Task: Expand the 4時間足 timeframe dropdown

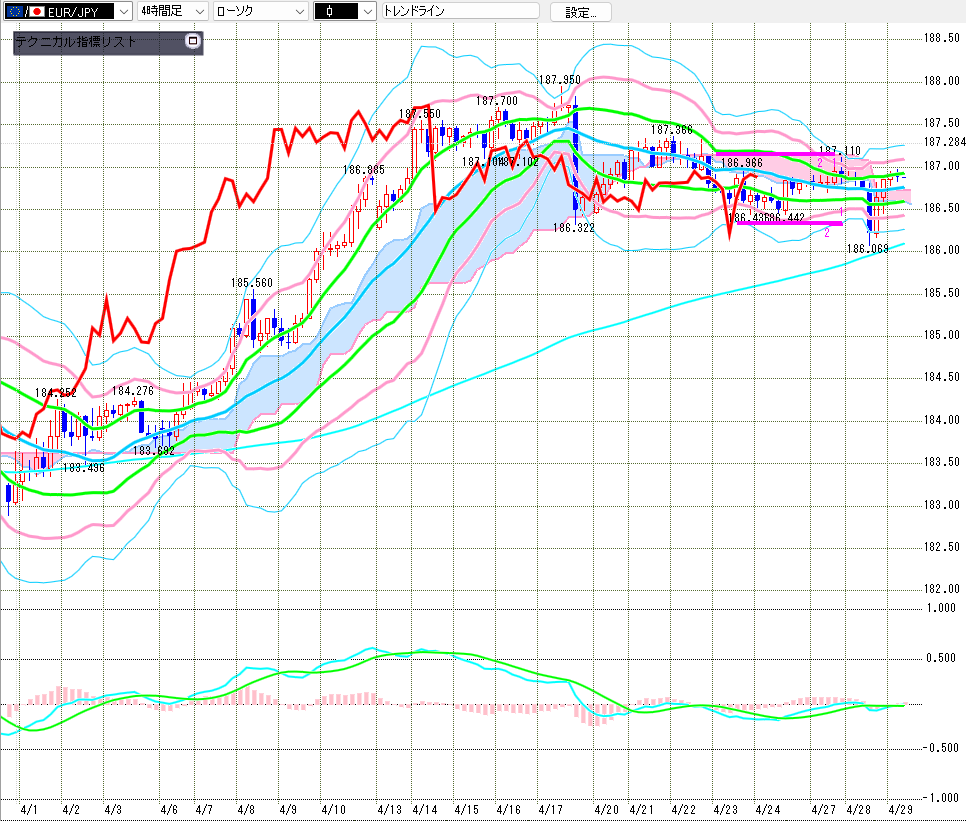Action: pyautogui.click(x=198, y=12)
